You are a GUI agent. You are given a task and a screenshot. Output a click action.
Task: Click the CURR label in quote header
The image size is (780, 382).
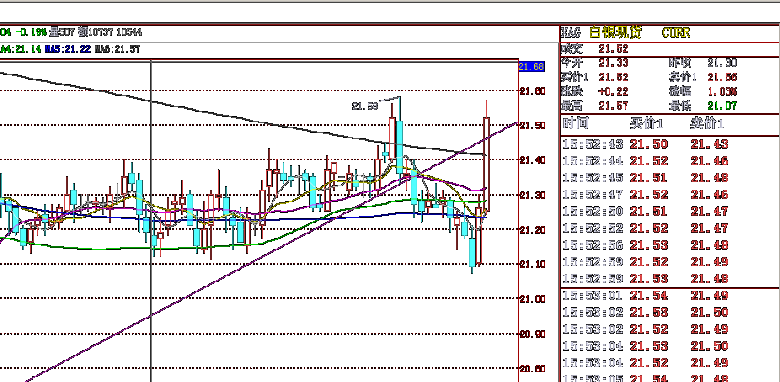676,33
